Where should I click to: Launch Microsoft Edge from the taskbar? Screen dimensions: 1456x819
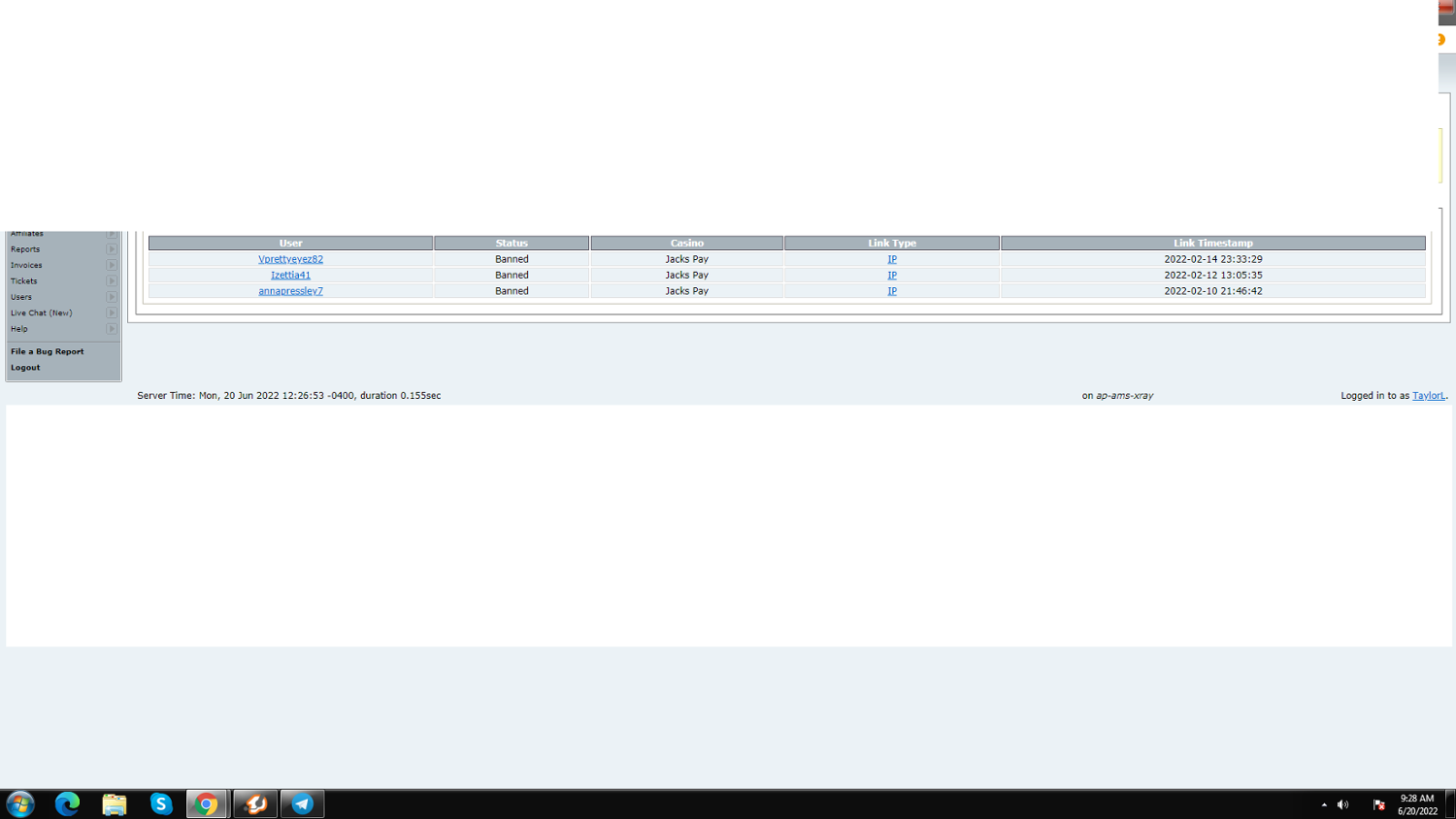67,803
